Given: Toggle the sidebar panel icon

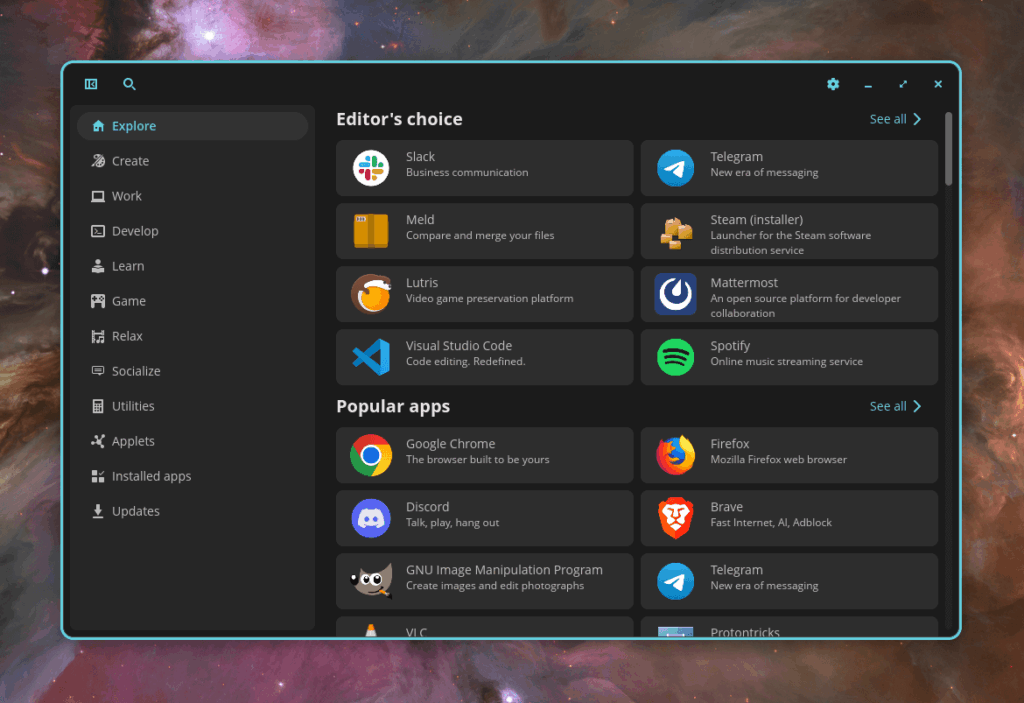Looking at the screenshot, I should pyautogui.click(x=91, y=84).
